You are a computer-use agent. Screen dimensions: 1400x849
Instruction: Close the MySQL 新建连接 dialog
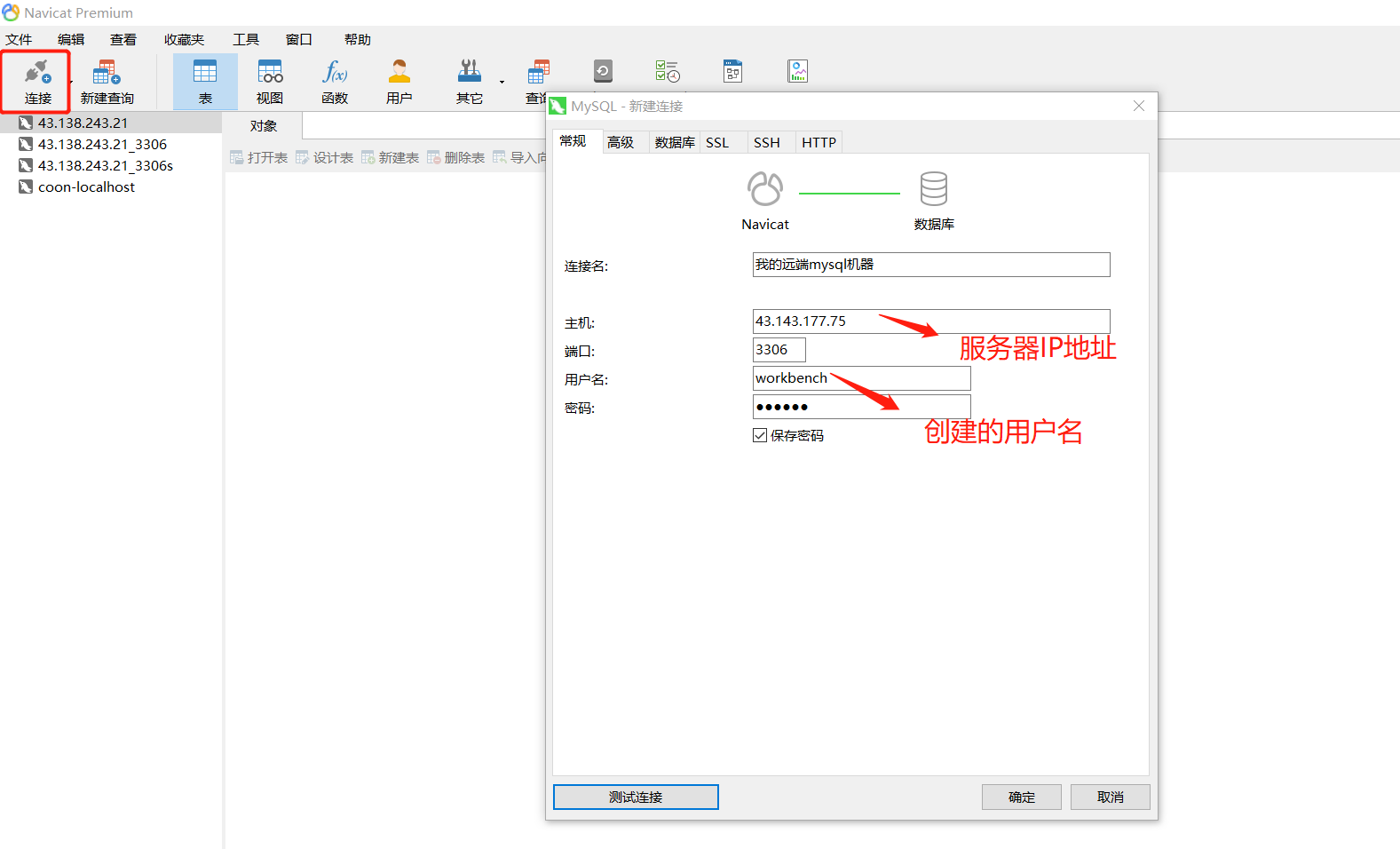1139,106
